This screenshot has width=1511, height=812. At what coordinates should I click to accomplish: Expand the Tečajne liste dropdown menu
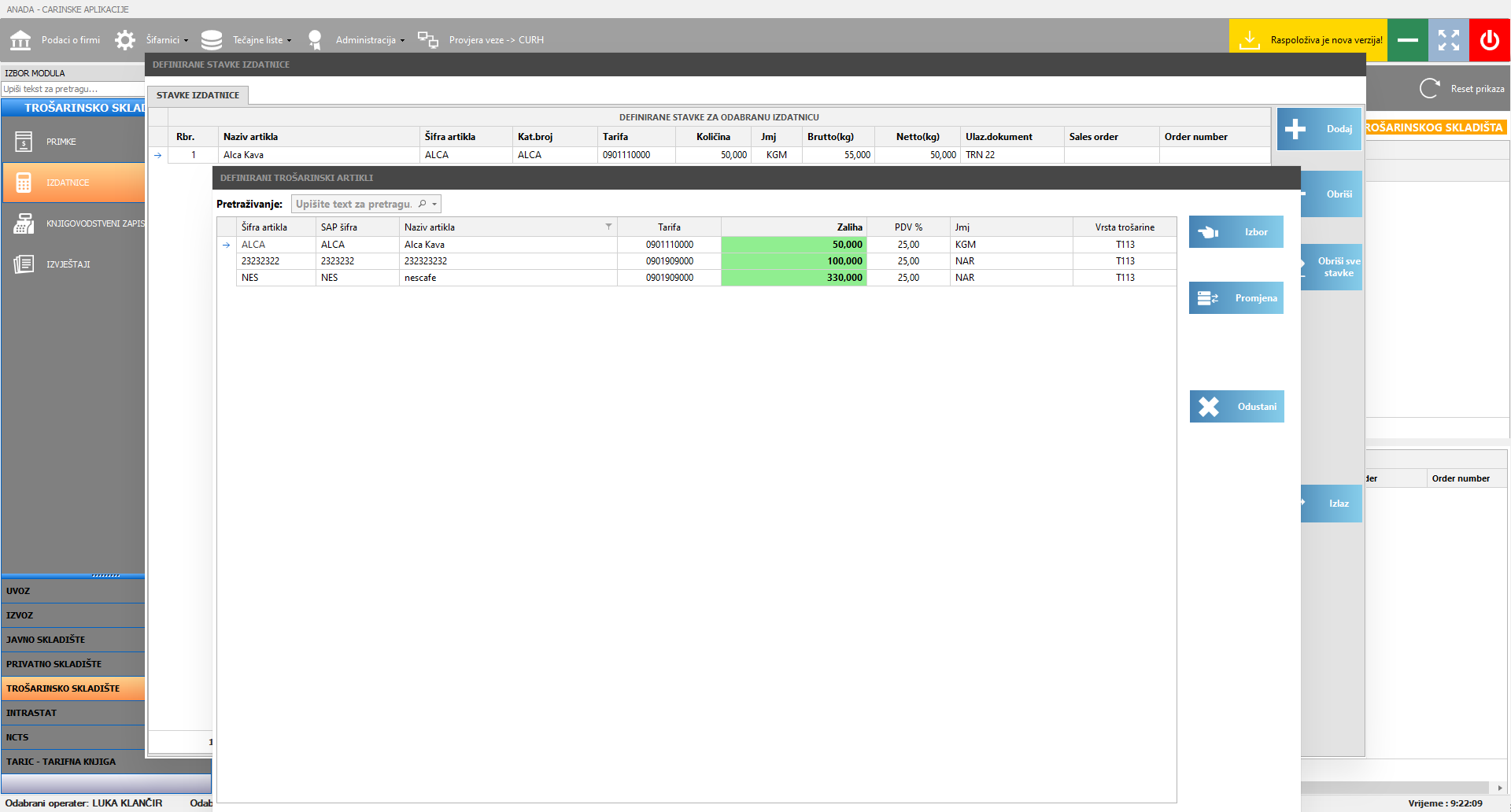click(289, 40)
